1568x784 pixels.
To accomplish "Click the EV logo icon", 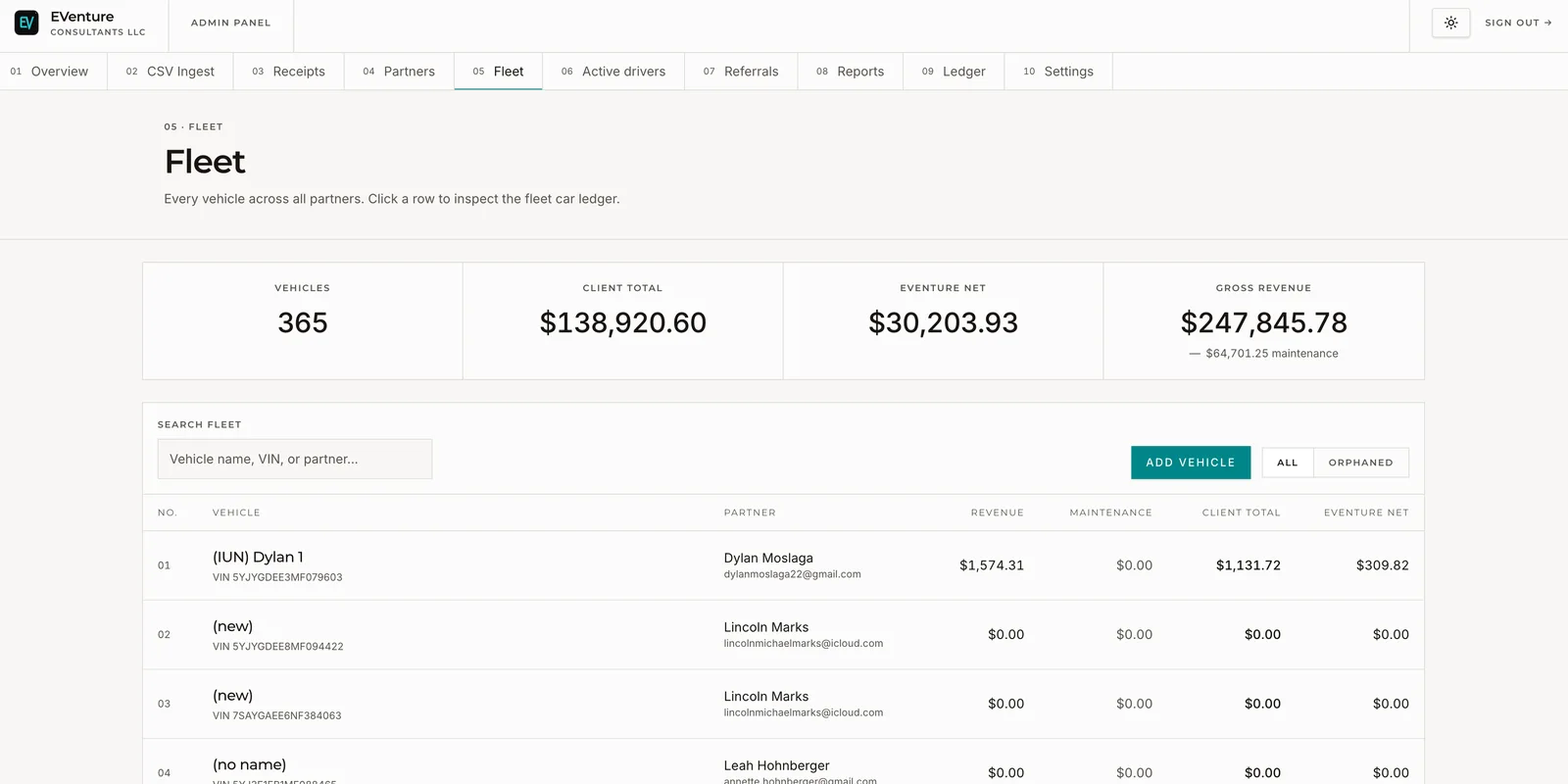I will click(x=26, y=23).
